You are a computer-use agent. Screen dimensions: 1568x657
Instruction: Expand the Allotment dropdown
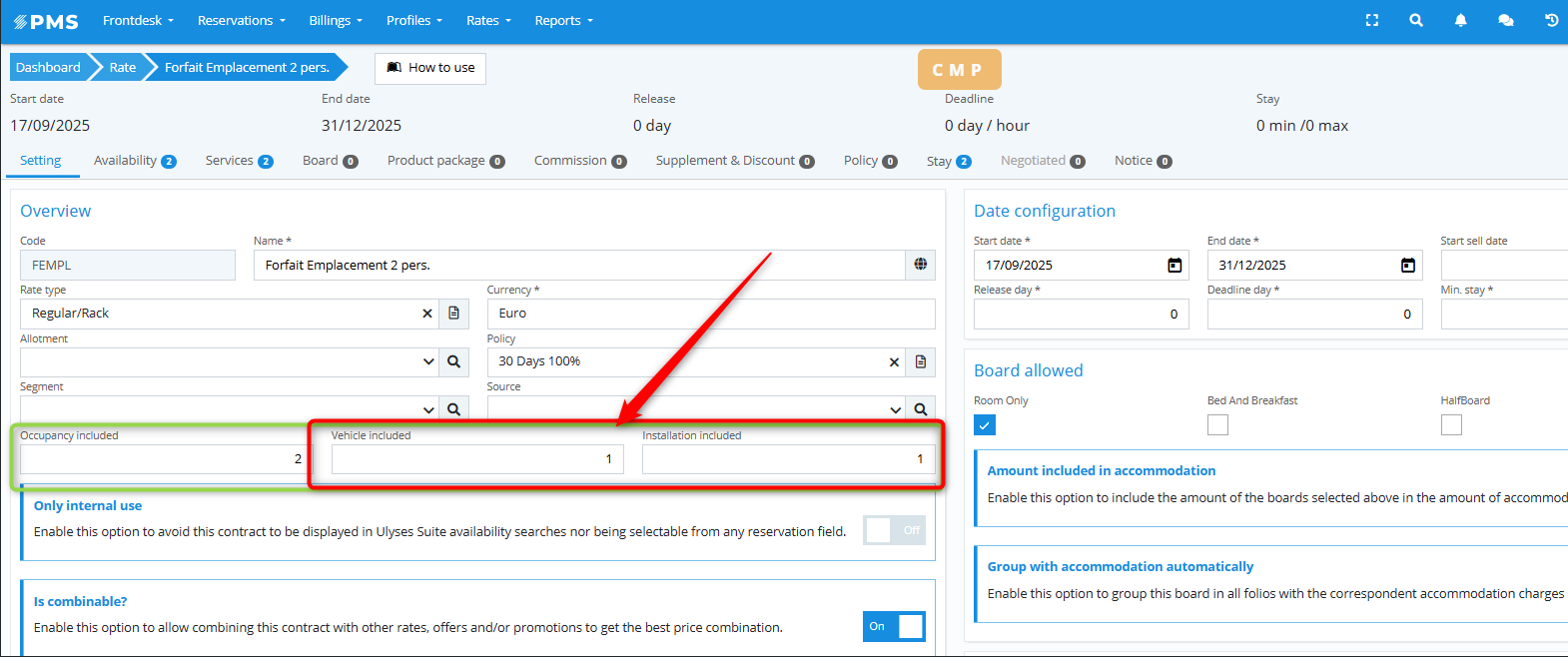coord(428,361)
